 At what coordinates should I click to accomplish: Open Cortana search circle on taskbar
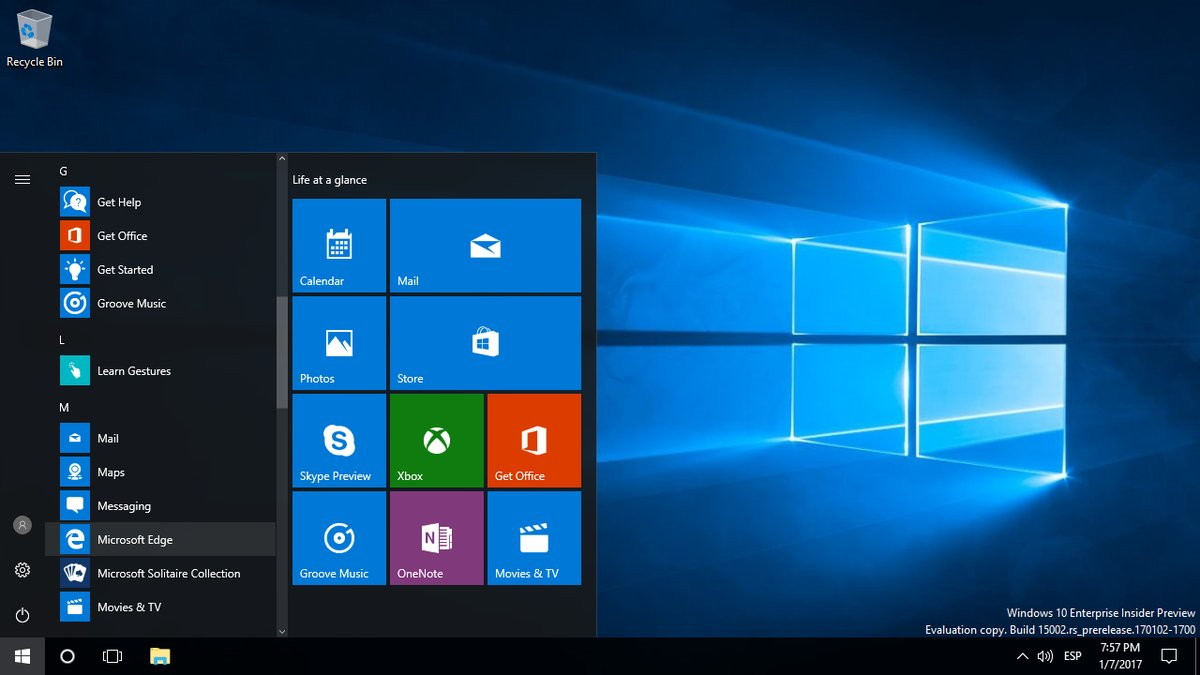pyautogui.click(x=67, y=656)
